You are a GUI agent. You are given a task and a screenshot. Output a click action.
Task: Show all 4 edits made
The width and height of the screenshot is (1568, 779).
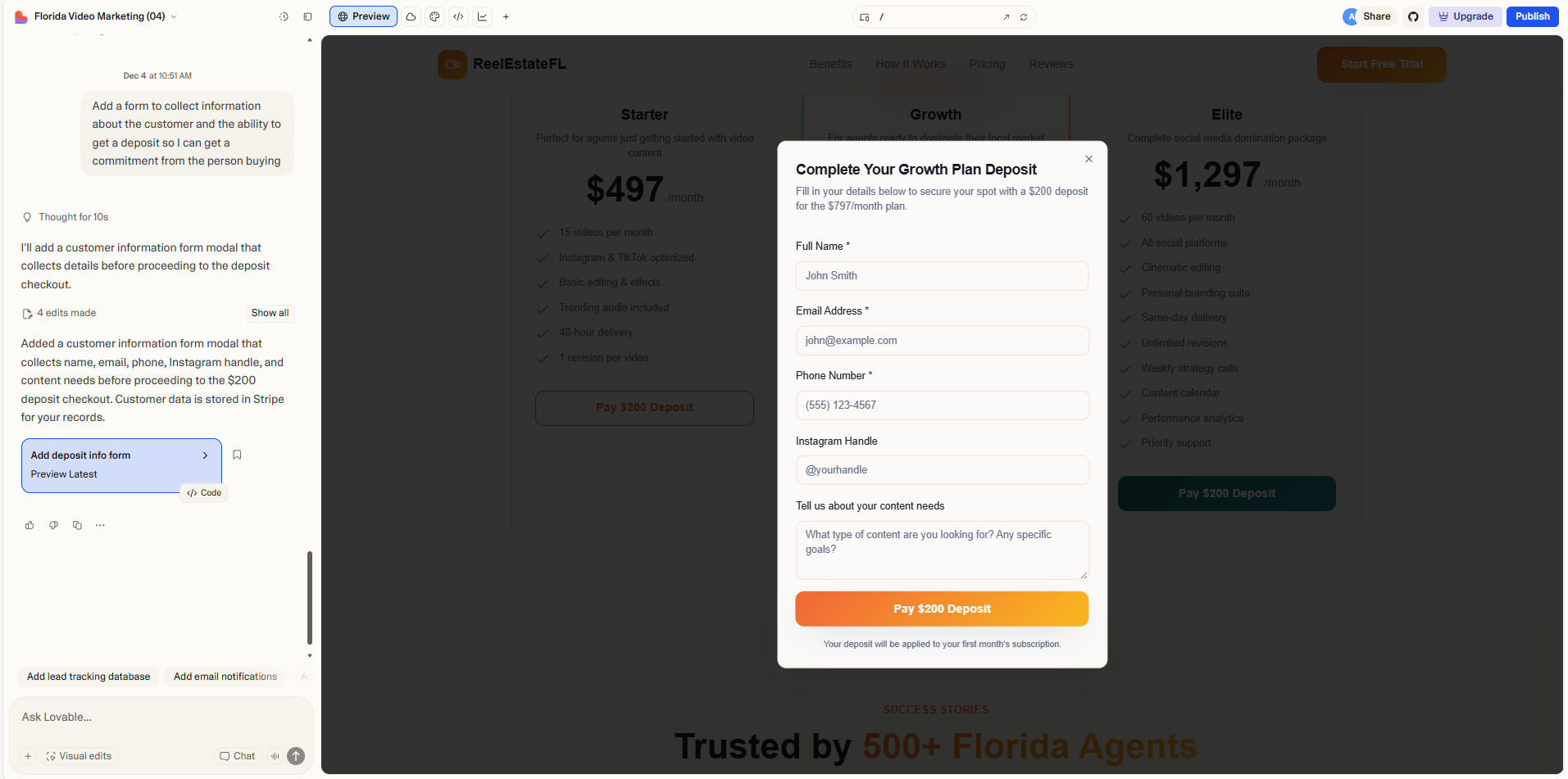click(x=270, y=313)
